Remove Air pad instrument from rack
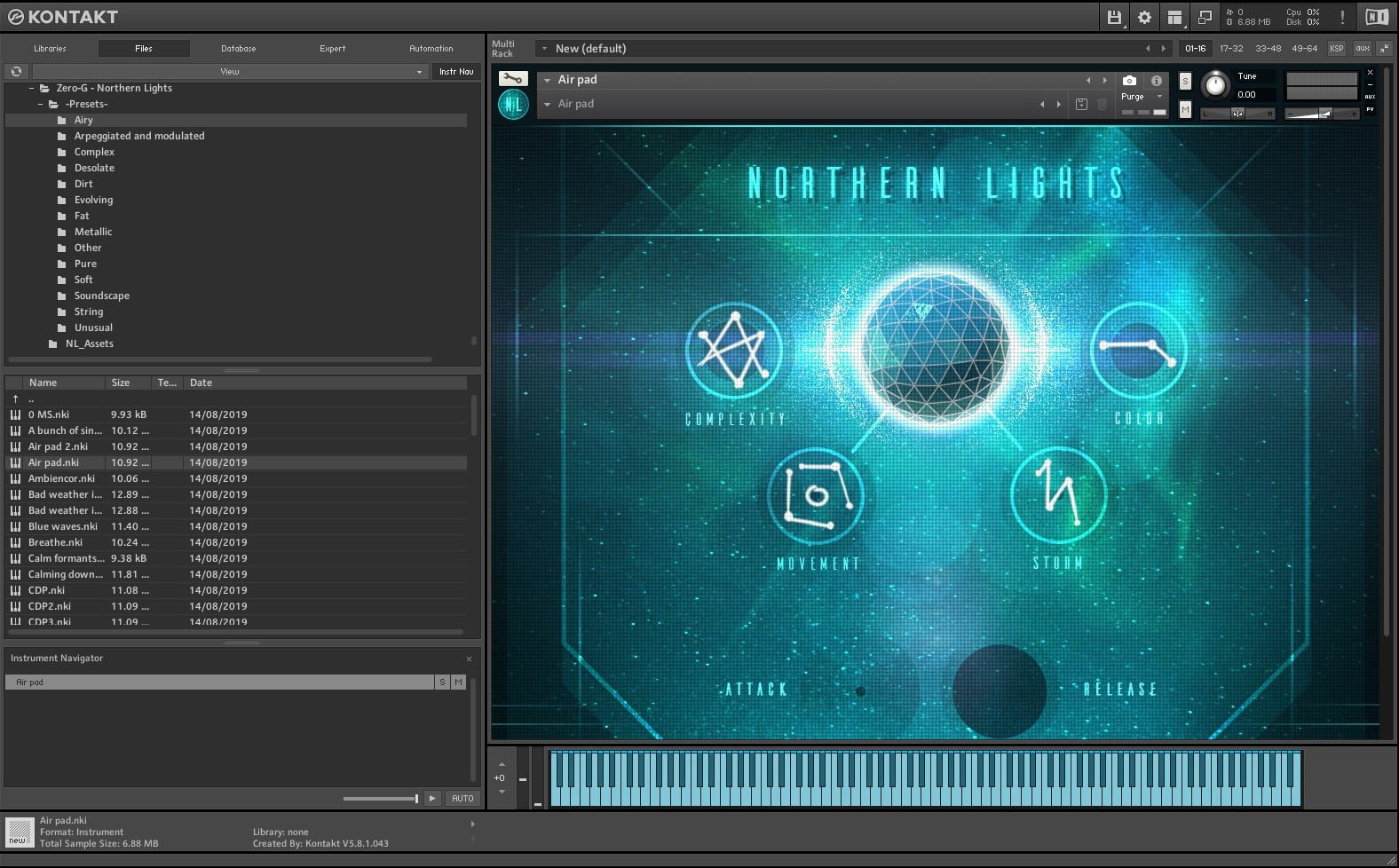 [x=1370, y=72]
